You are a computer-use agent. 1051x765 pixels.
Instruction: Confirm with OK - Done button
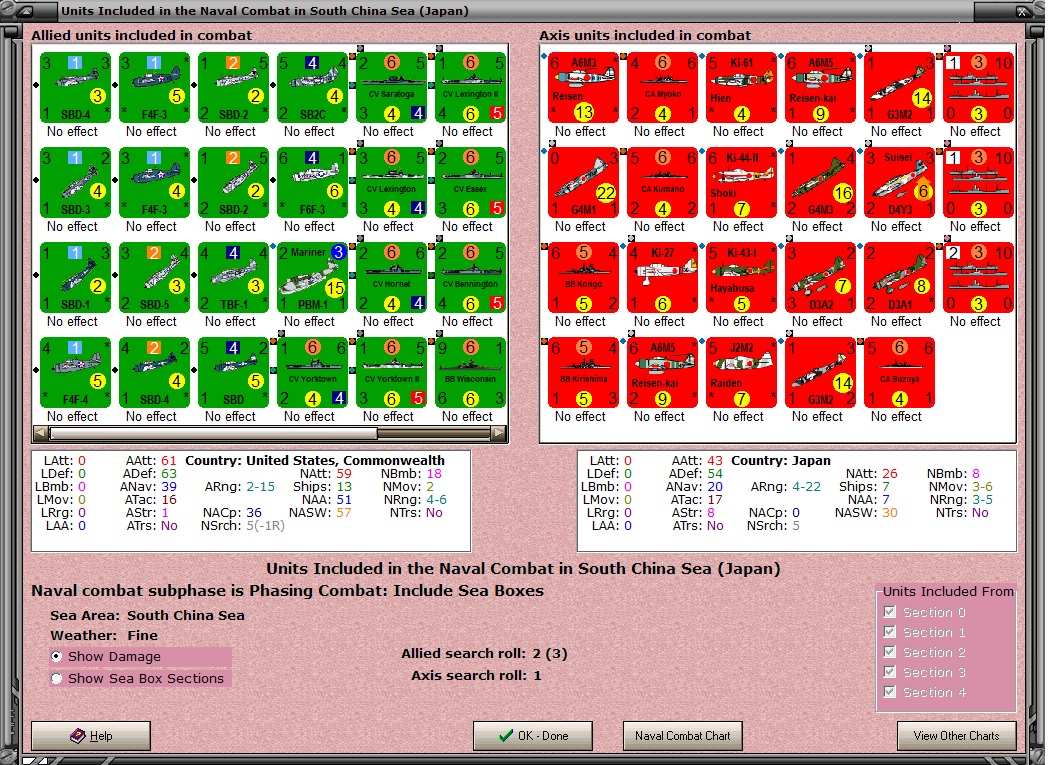533,736
